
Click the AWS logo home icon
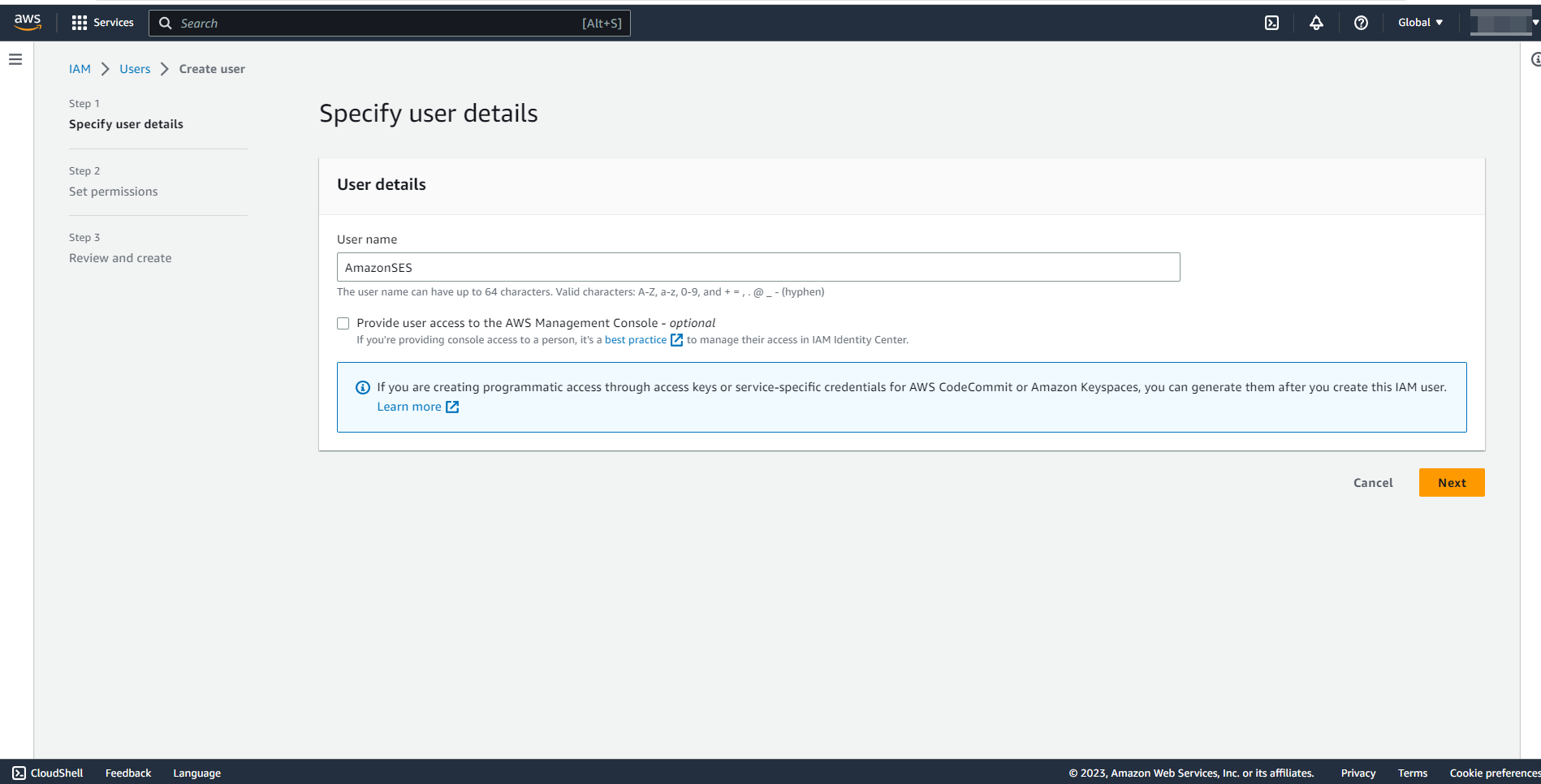pyautogui.click(x=28, y=23)
